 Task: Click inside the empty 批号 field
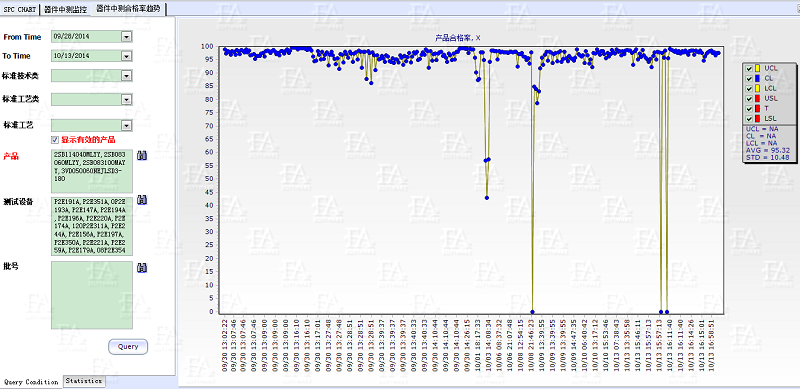point(92,296)
